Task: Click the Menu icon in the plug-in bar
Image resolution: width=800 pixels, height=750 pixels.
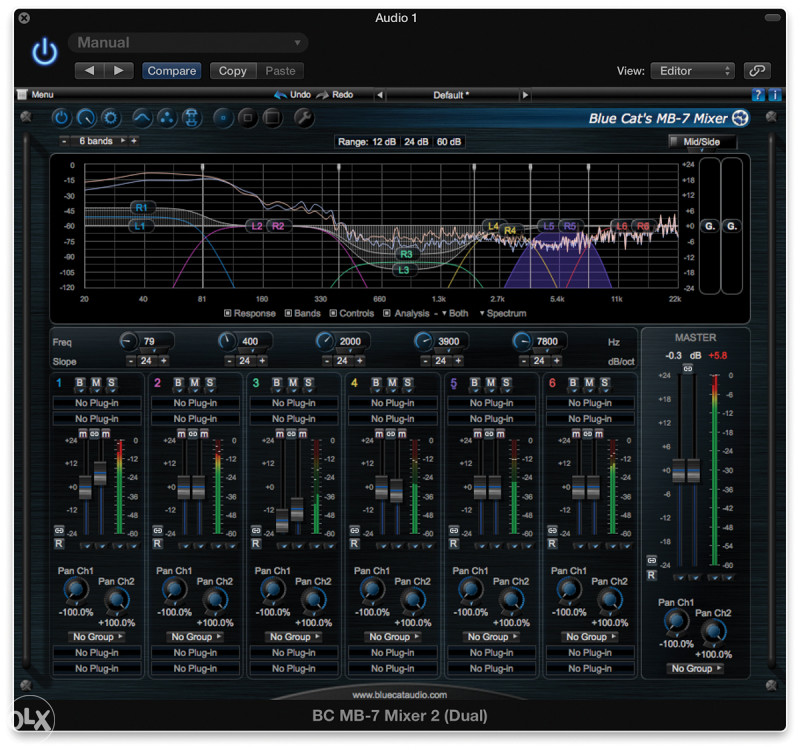Action: point(22,95)
